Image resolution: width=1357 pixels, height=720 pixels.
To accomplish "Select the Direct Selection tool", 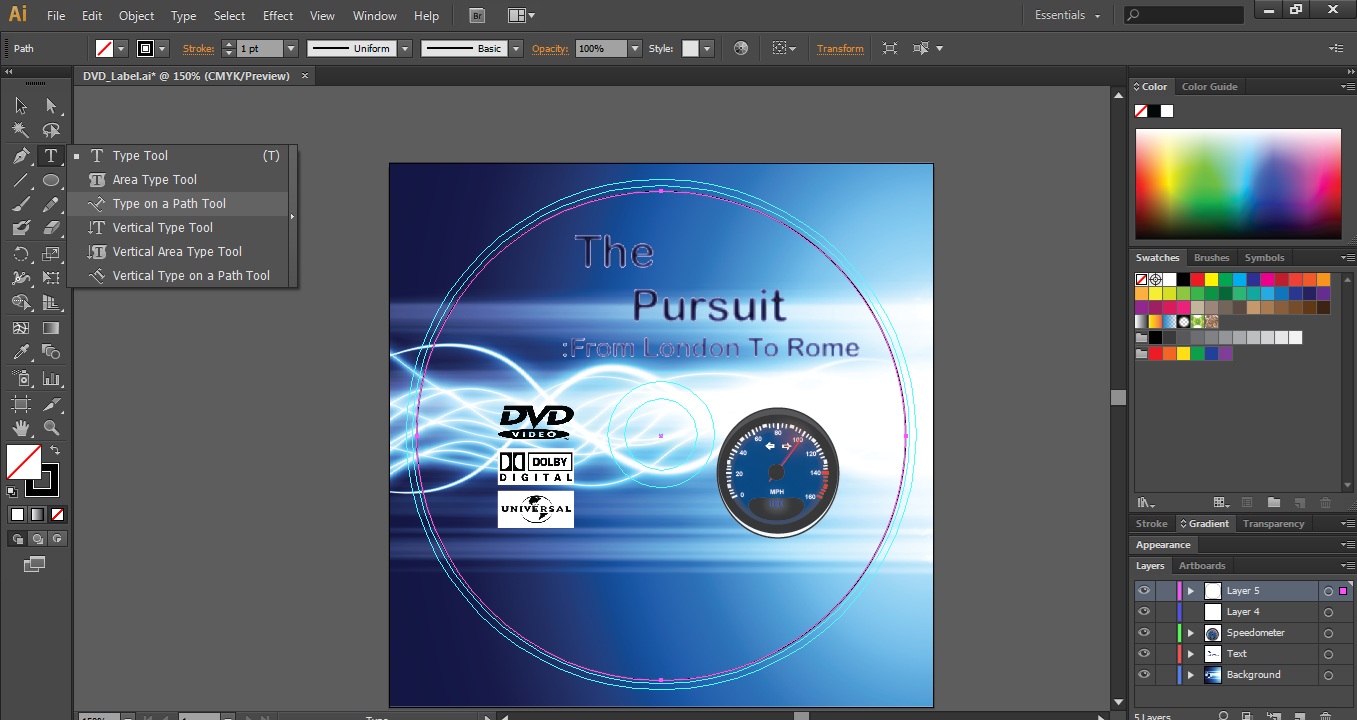I will [51, 105].
